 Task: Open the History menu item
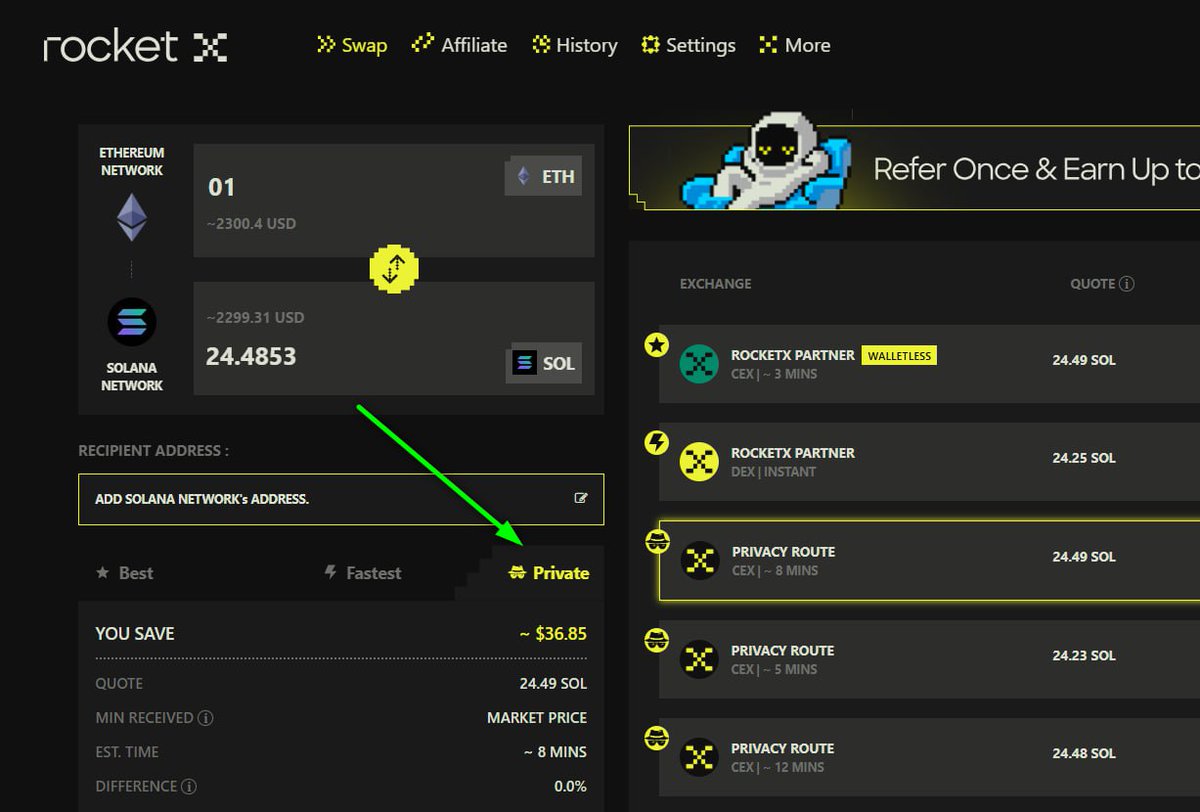point(575,45)
